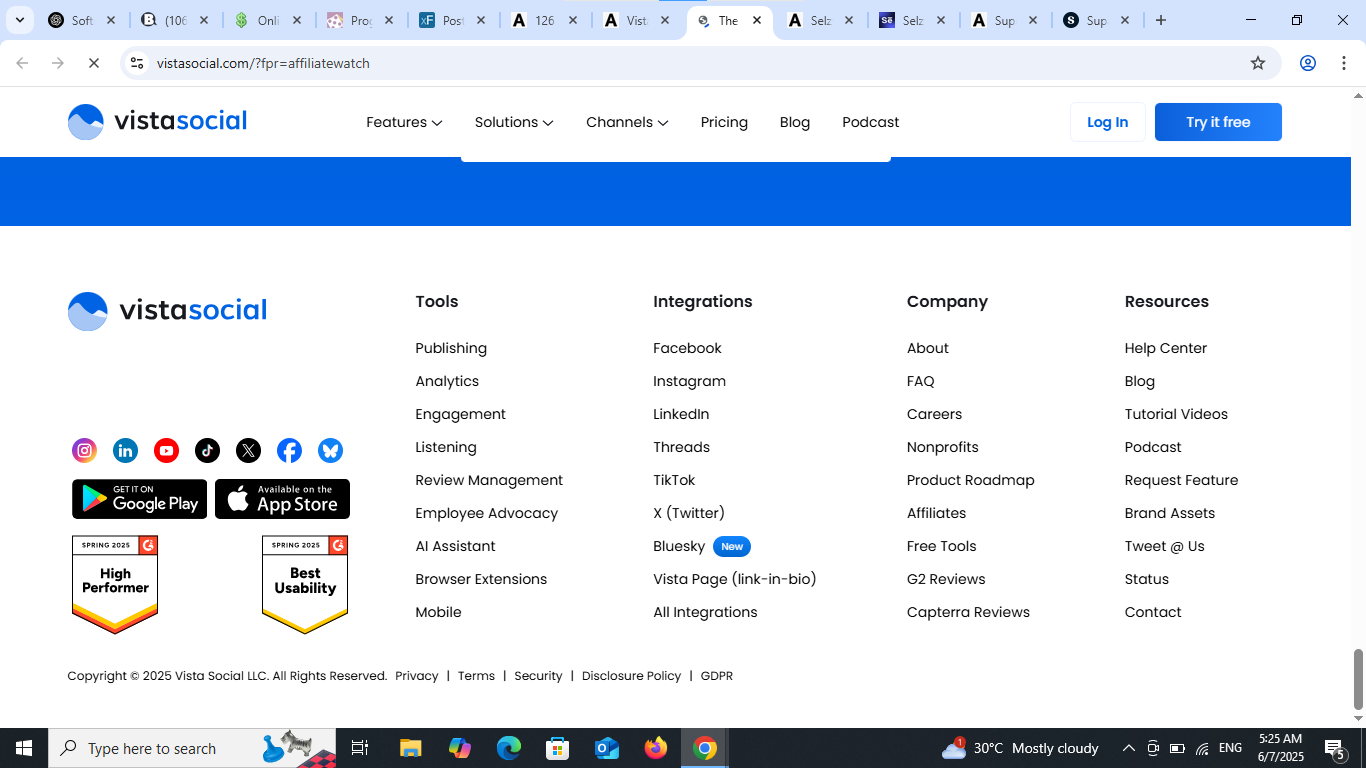Viewport: 1366px width, 768px height.
Task: Open the Chrome profile icon
Action: (1308, 63)
